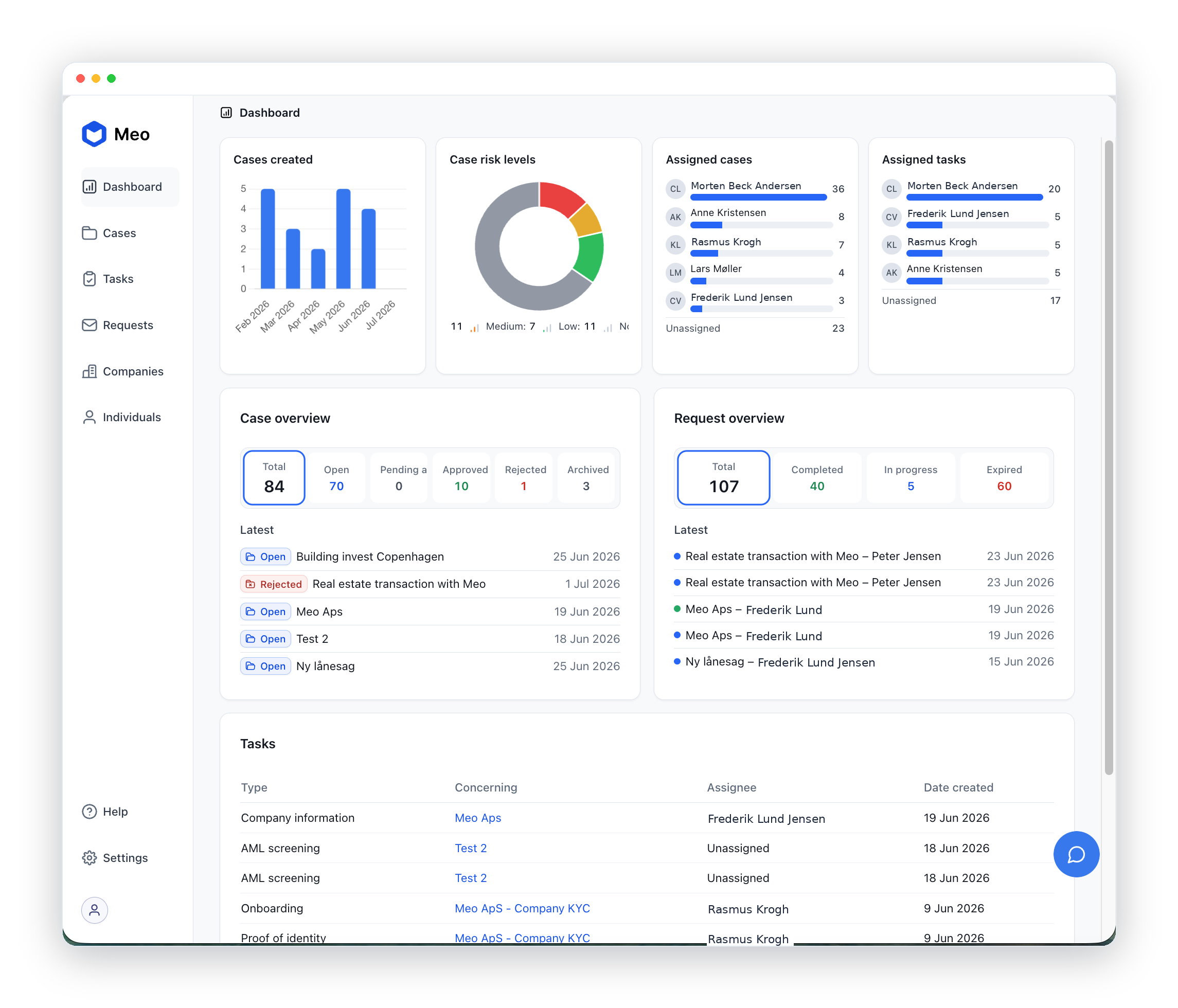The image size is (1178, 1008).
Task: Click the Companies building icon
Action: pos(90,371)
